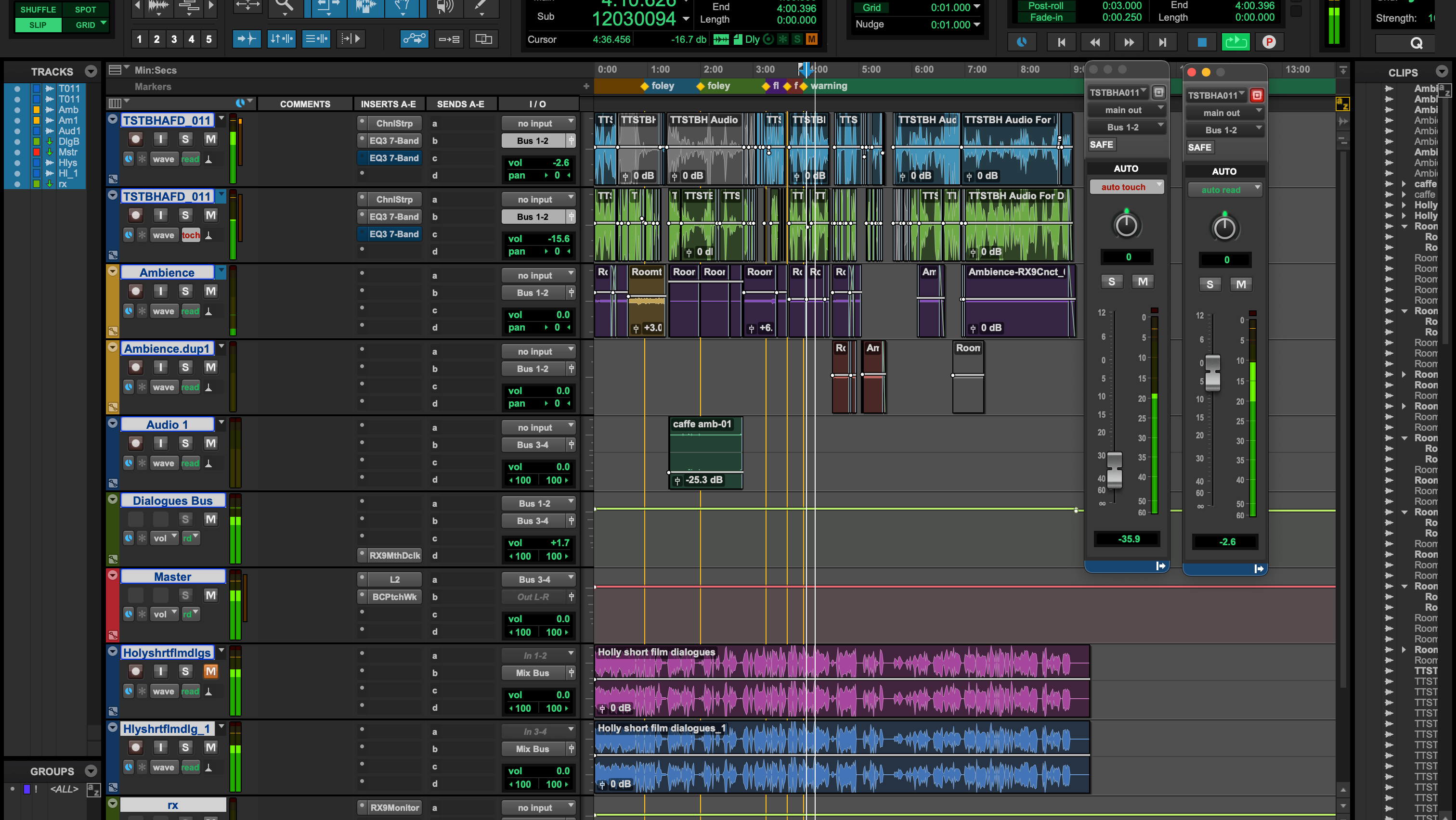Open the L2 insert on Master track
The width and height of the screenshot is (1456, 820).
(394, 579)
